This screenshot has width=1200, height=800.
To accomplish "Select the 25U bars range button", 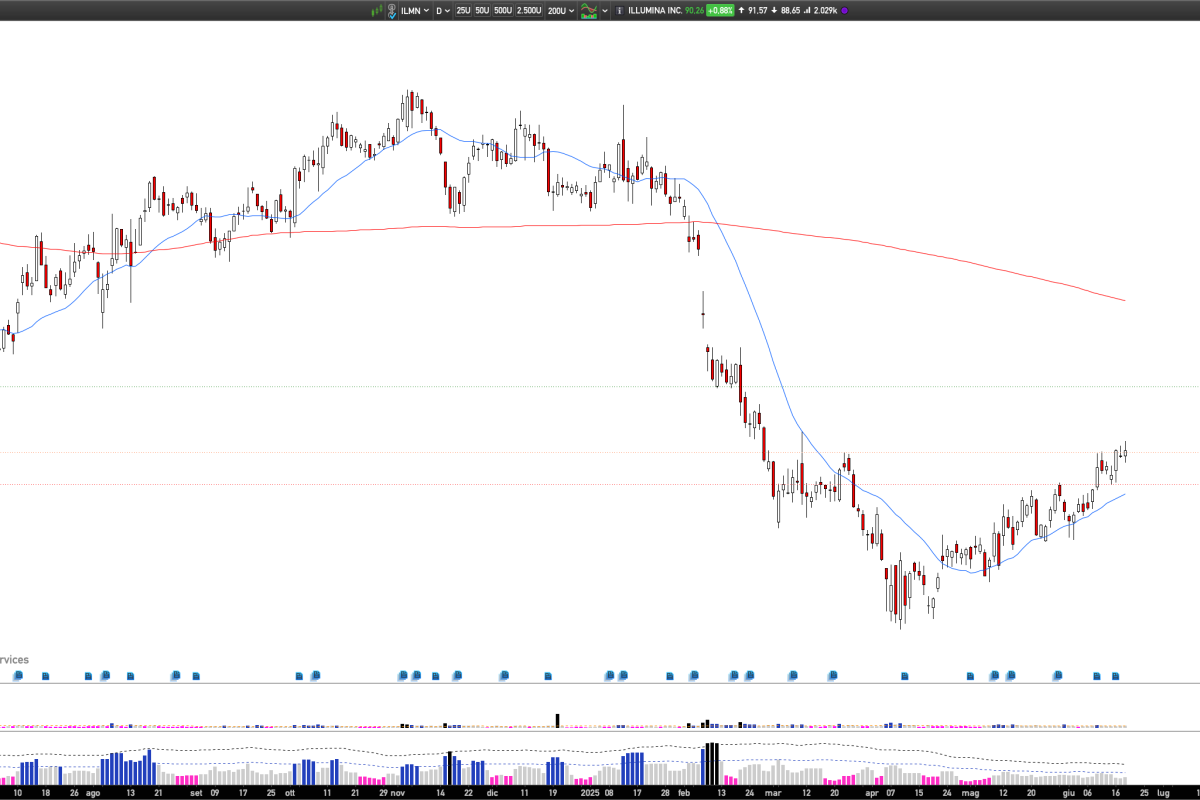I will click(x=463, y=10).
